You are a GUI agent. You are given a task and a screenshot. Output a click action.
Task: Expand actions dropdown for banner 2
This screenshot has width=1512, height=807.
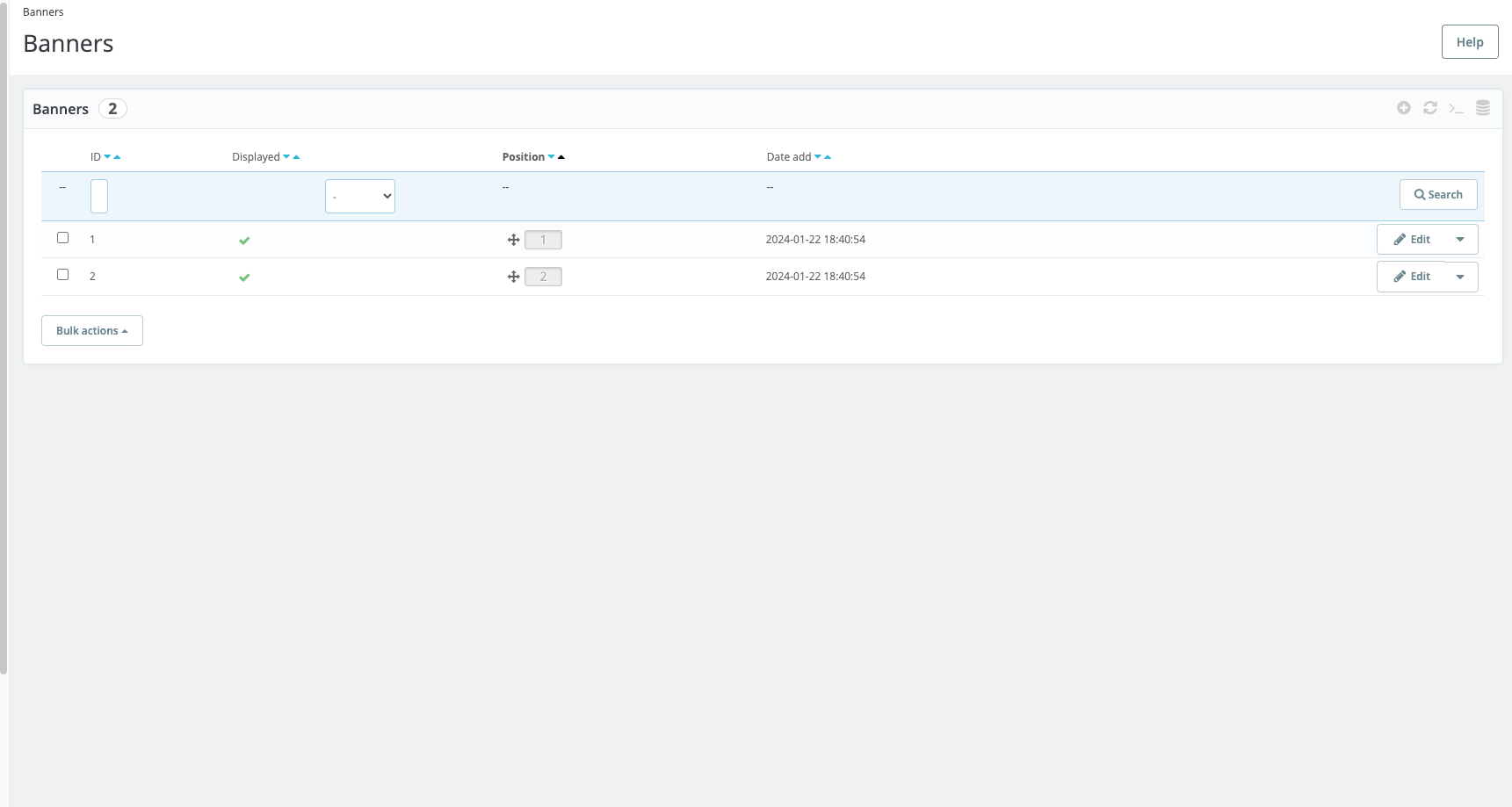click(x=1460, y=277)
